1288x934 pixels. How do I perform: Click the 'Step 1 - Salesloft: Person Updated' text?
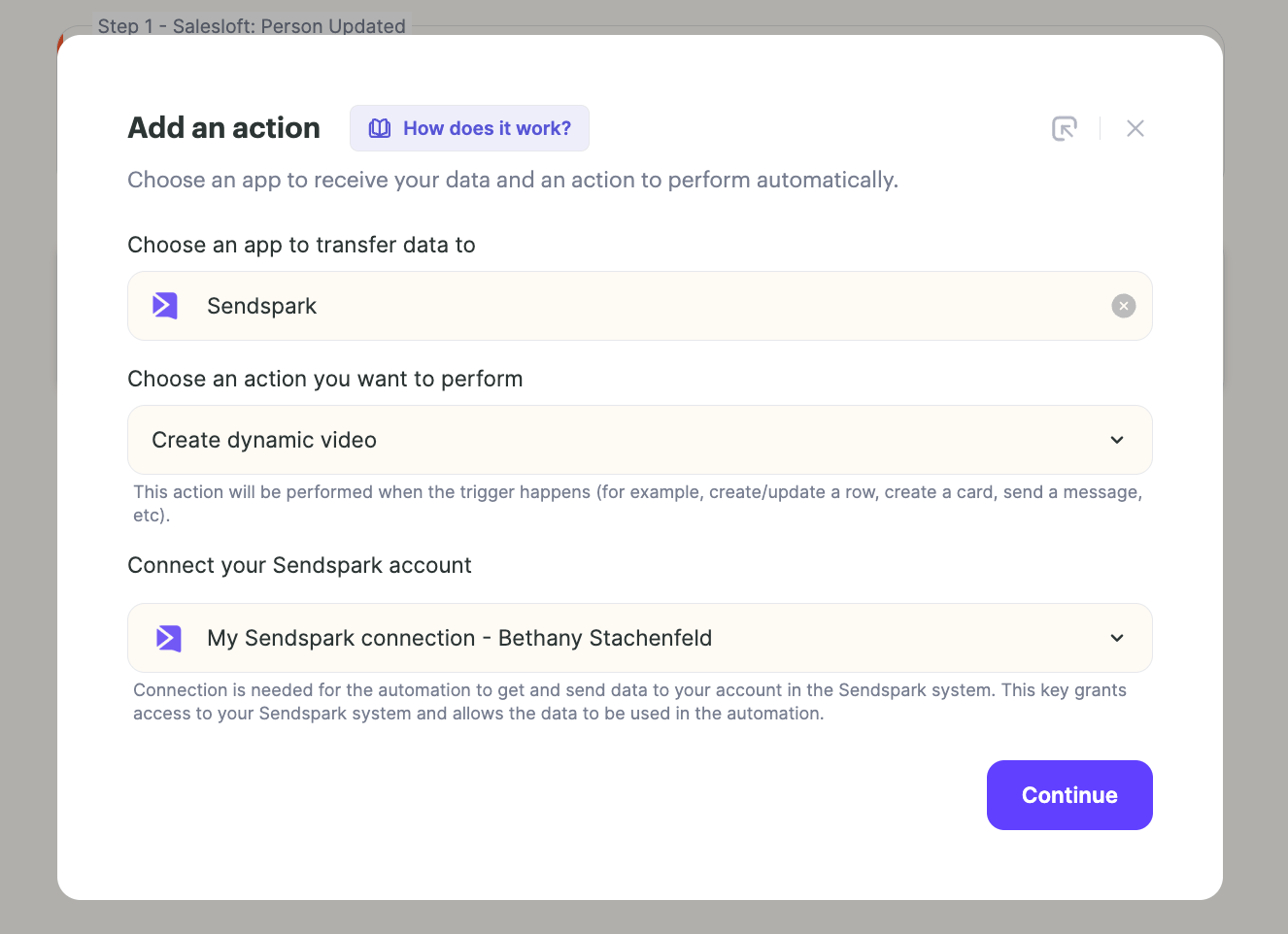click(x=252, y=26)
